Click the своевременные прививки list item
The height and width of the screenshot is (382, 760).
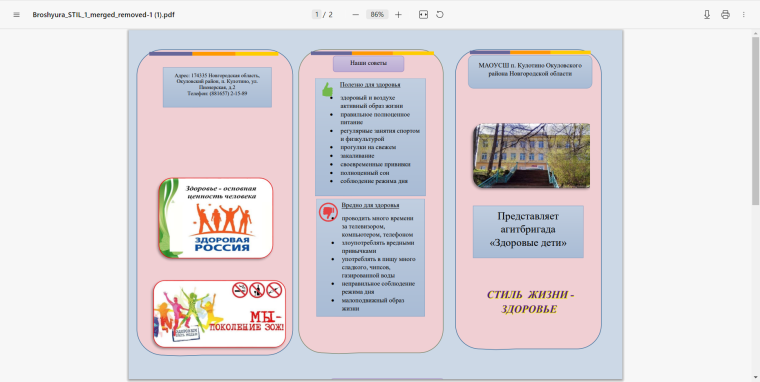pyautogui.click(x=376, y=164)
